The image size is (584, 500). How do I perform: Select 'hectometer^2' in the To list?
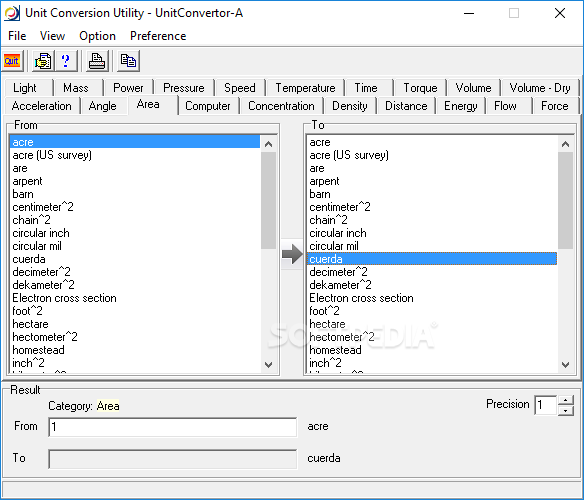pos(432,337)
